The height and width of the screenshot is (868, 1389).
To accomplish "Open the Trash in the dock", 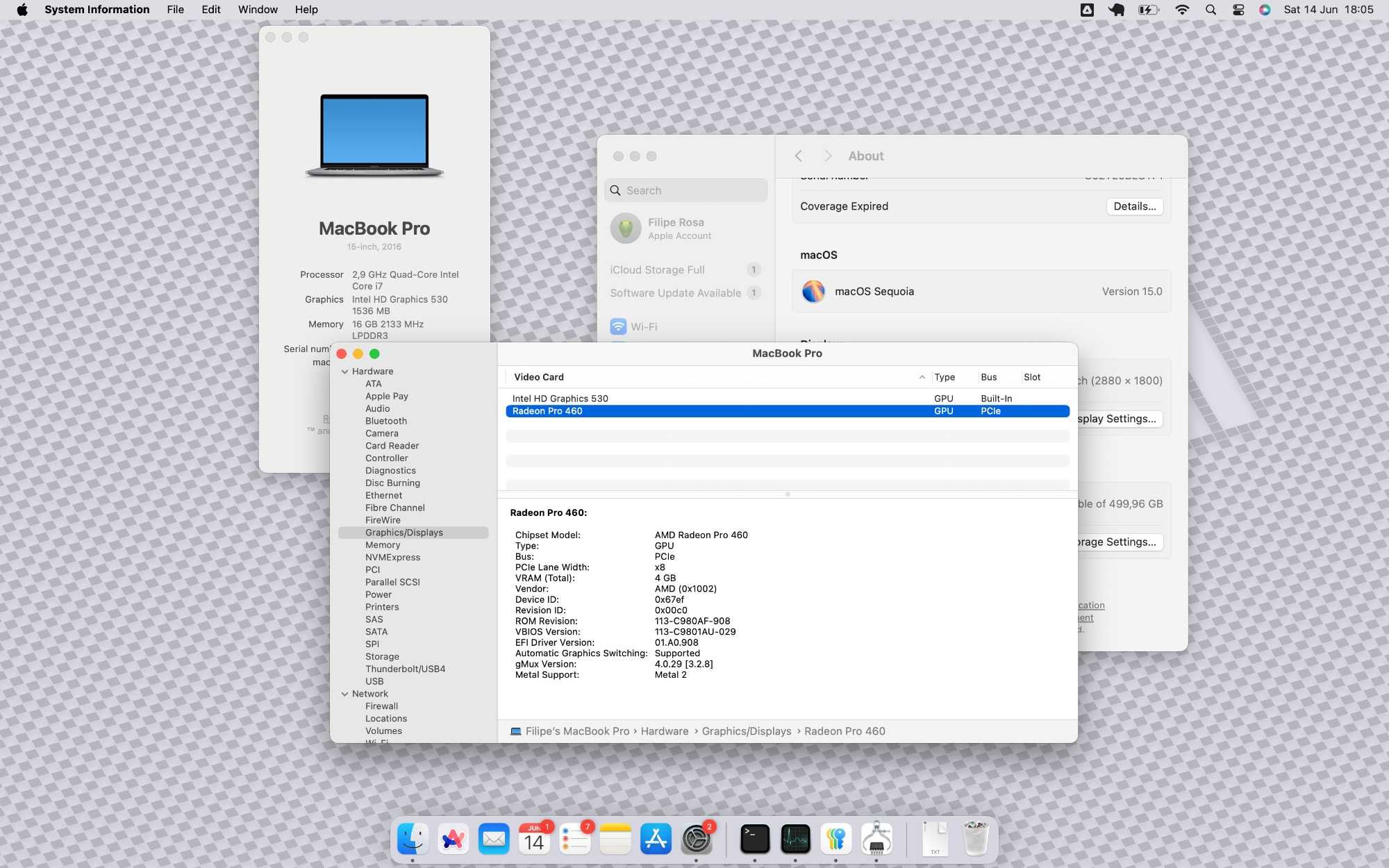I will click(976, 839).
